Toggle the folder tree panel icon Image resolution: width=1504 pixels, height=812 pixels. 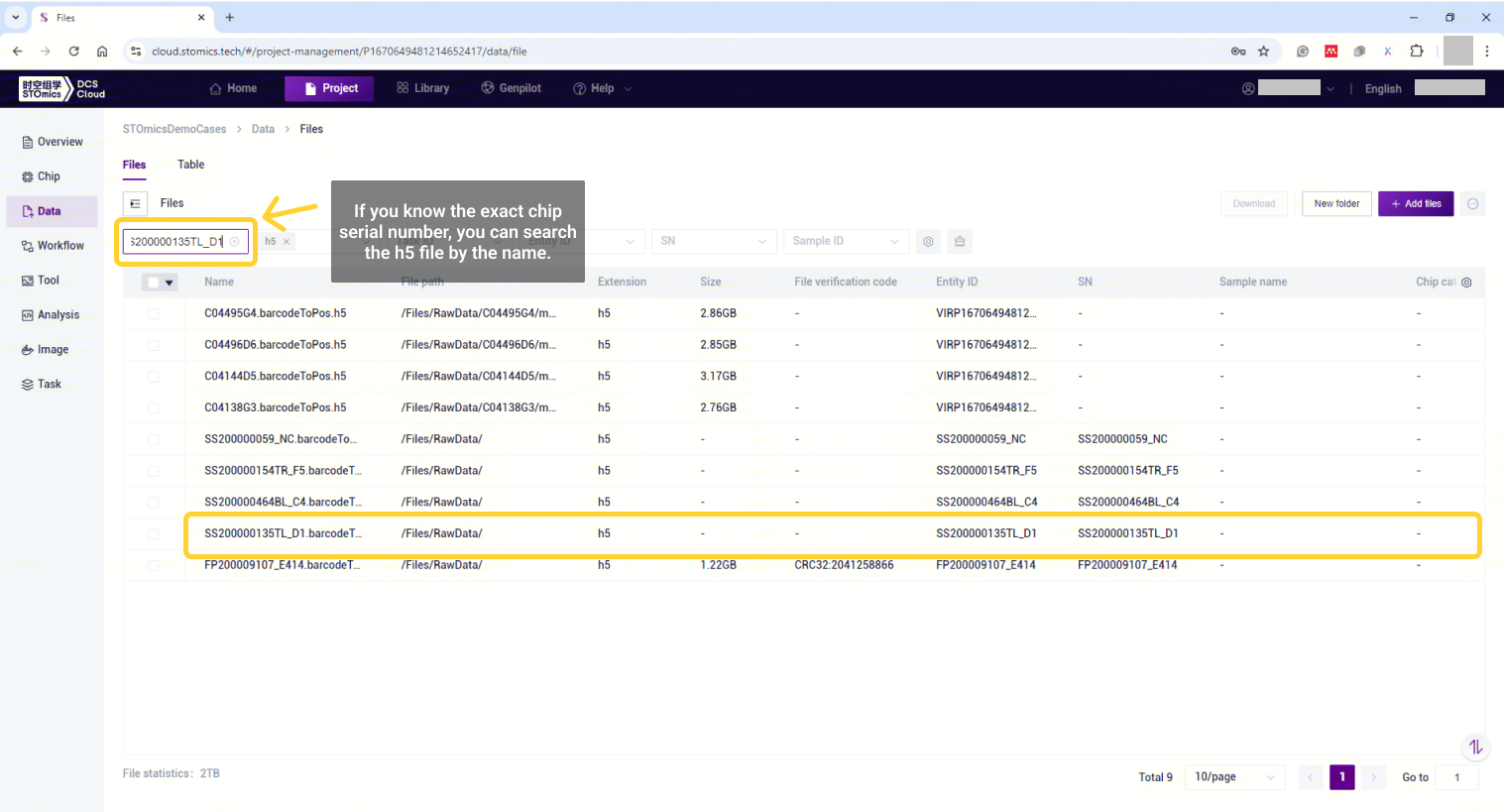click(135, 203)
